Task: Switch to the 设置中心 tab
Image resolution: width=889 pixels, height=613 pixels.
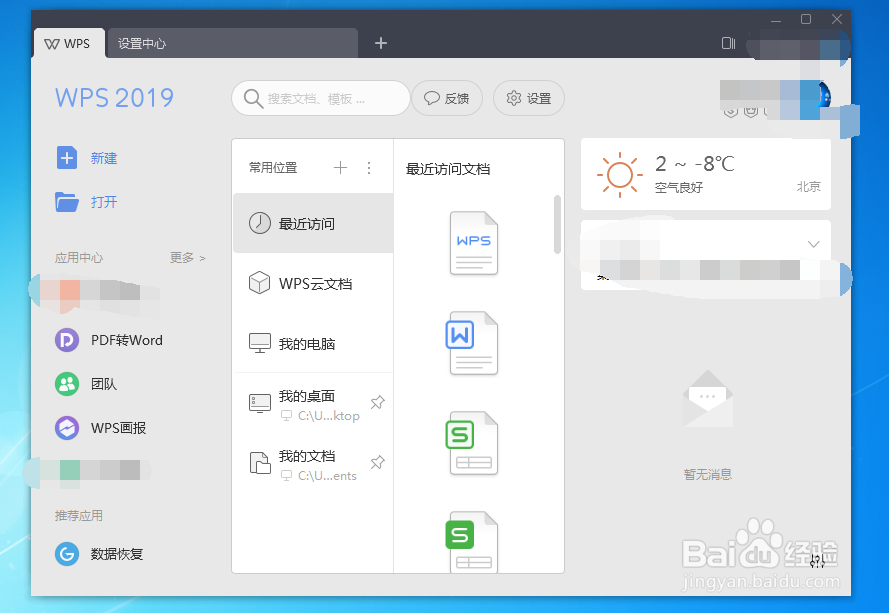Action: [232, 44]
